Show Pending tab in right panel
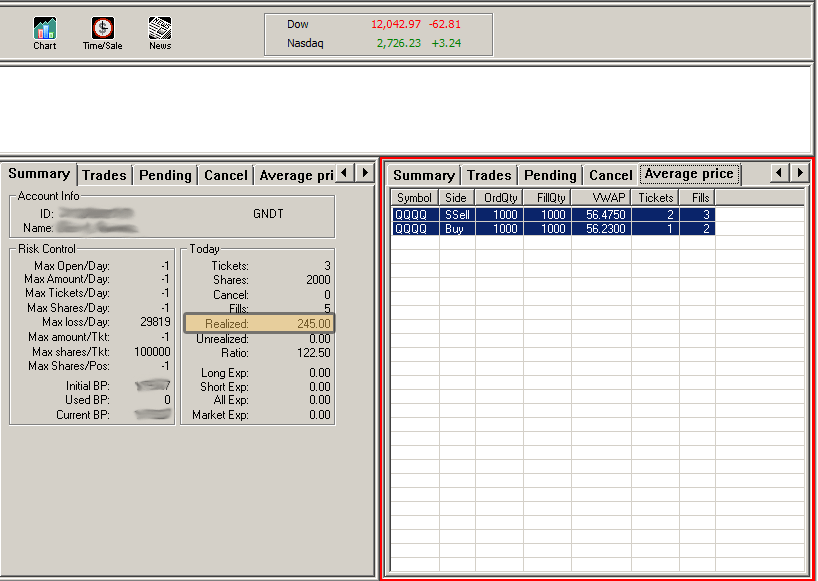This screenshot has width=818, height=581. [550, 175]
